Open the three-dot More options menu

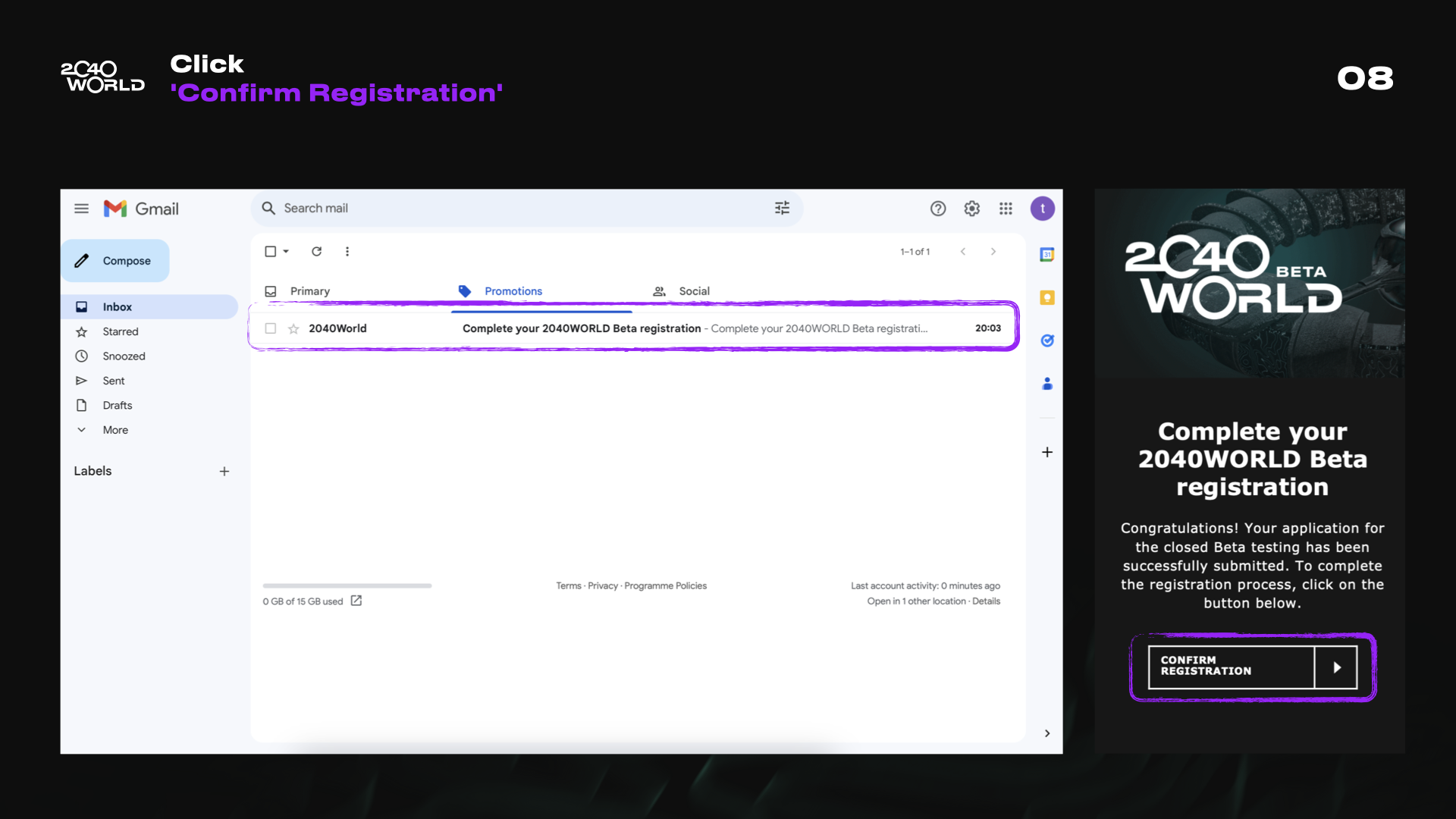(347, 252)
